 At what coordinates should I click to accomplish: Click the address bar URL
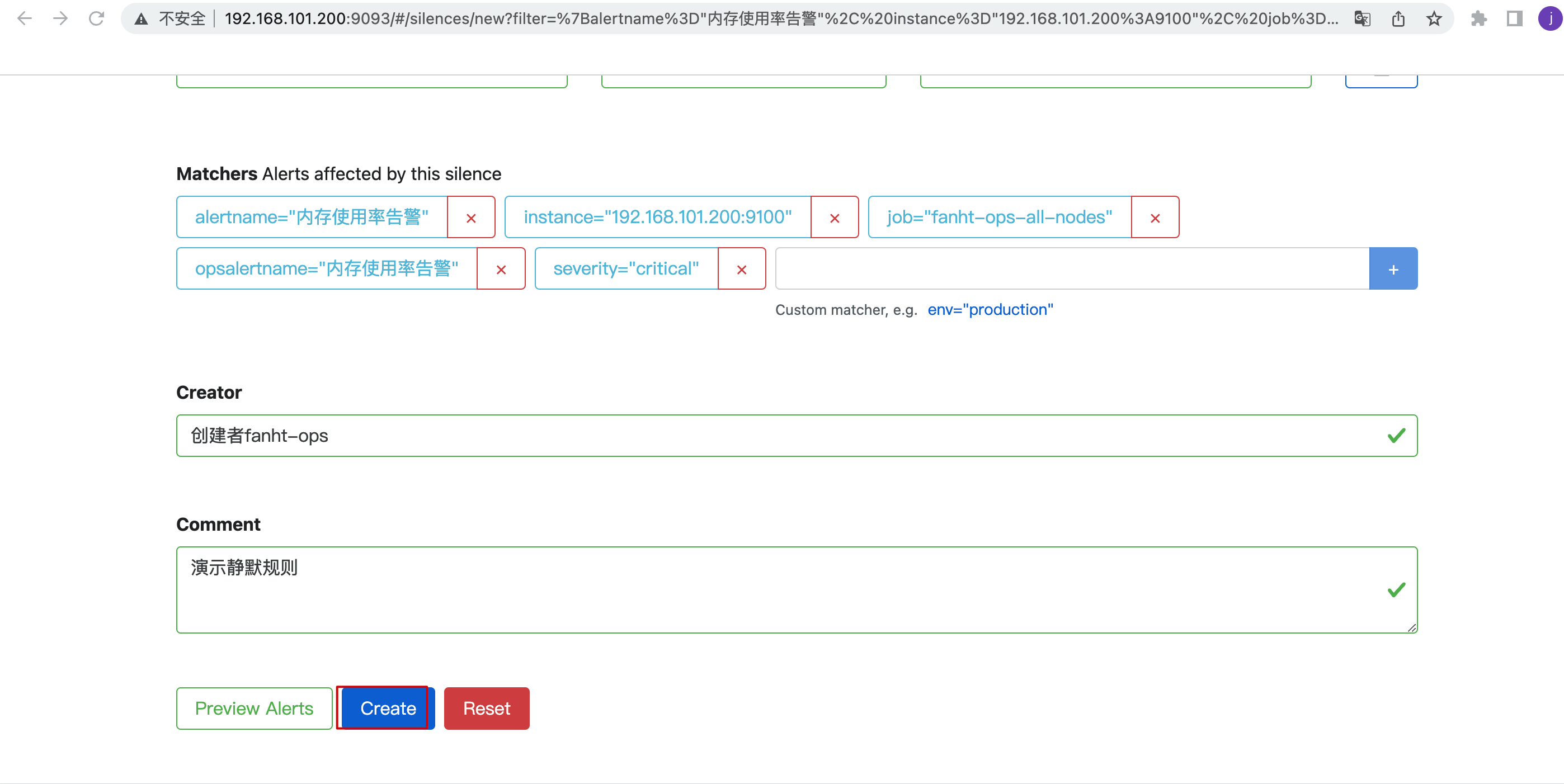[x=780, y=19]
